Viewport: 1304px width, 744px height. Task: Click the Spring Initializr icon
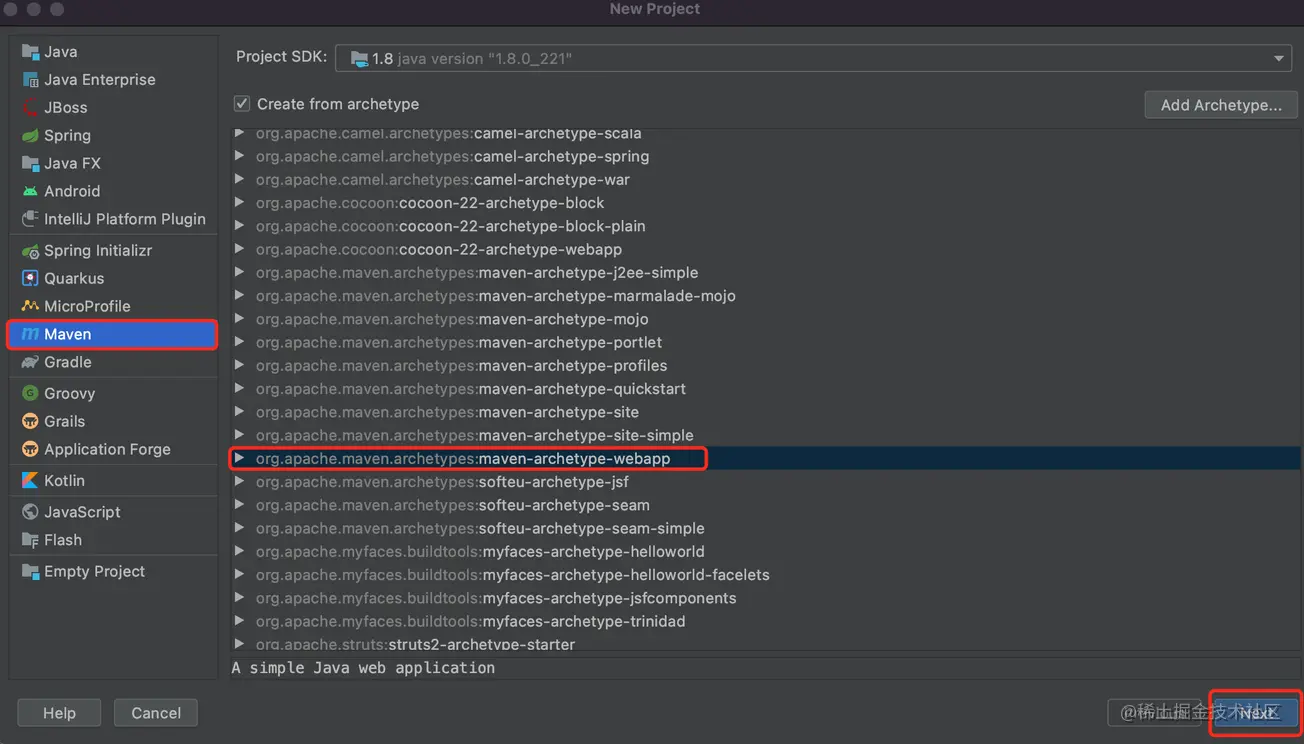point(30,251)
